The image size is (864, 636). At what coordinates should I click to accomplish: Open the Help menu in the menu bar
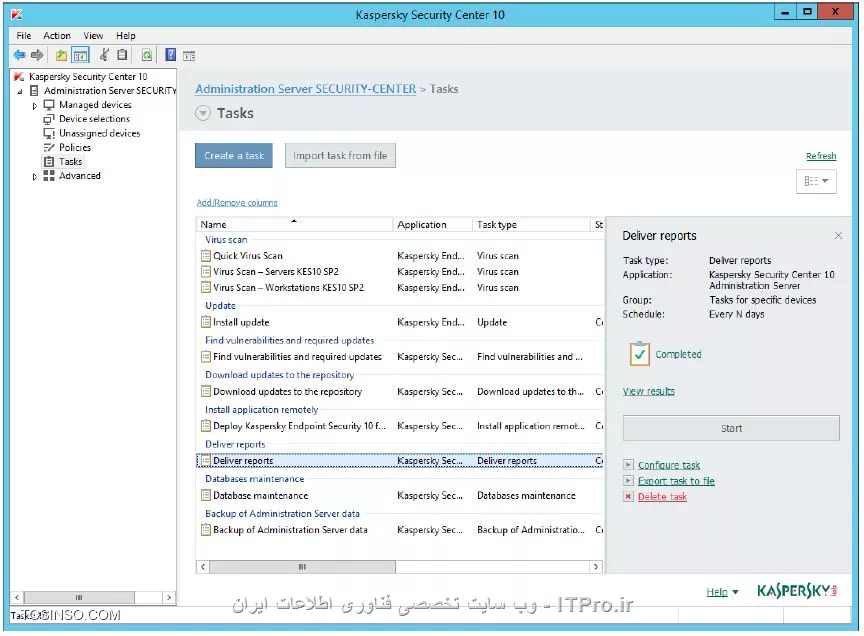click(126, 36)
